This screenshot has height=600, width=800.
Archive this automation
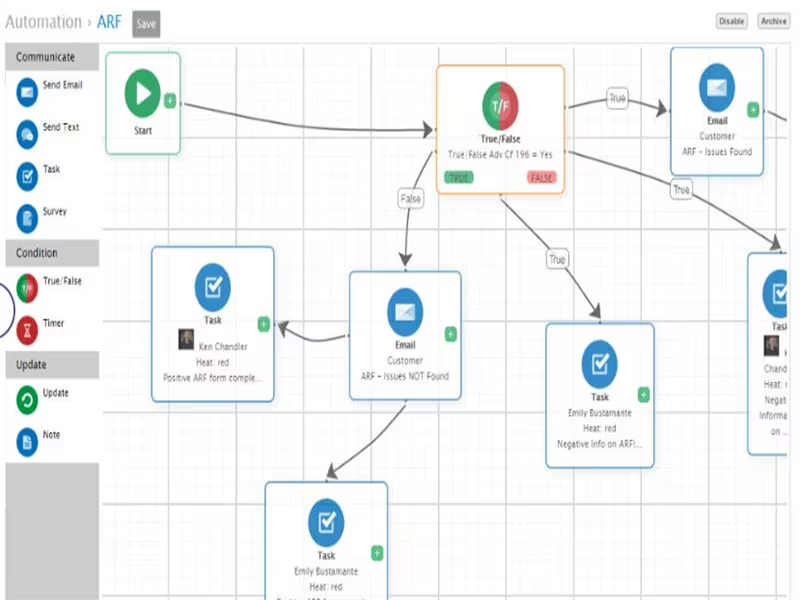point(773,21)
